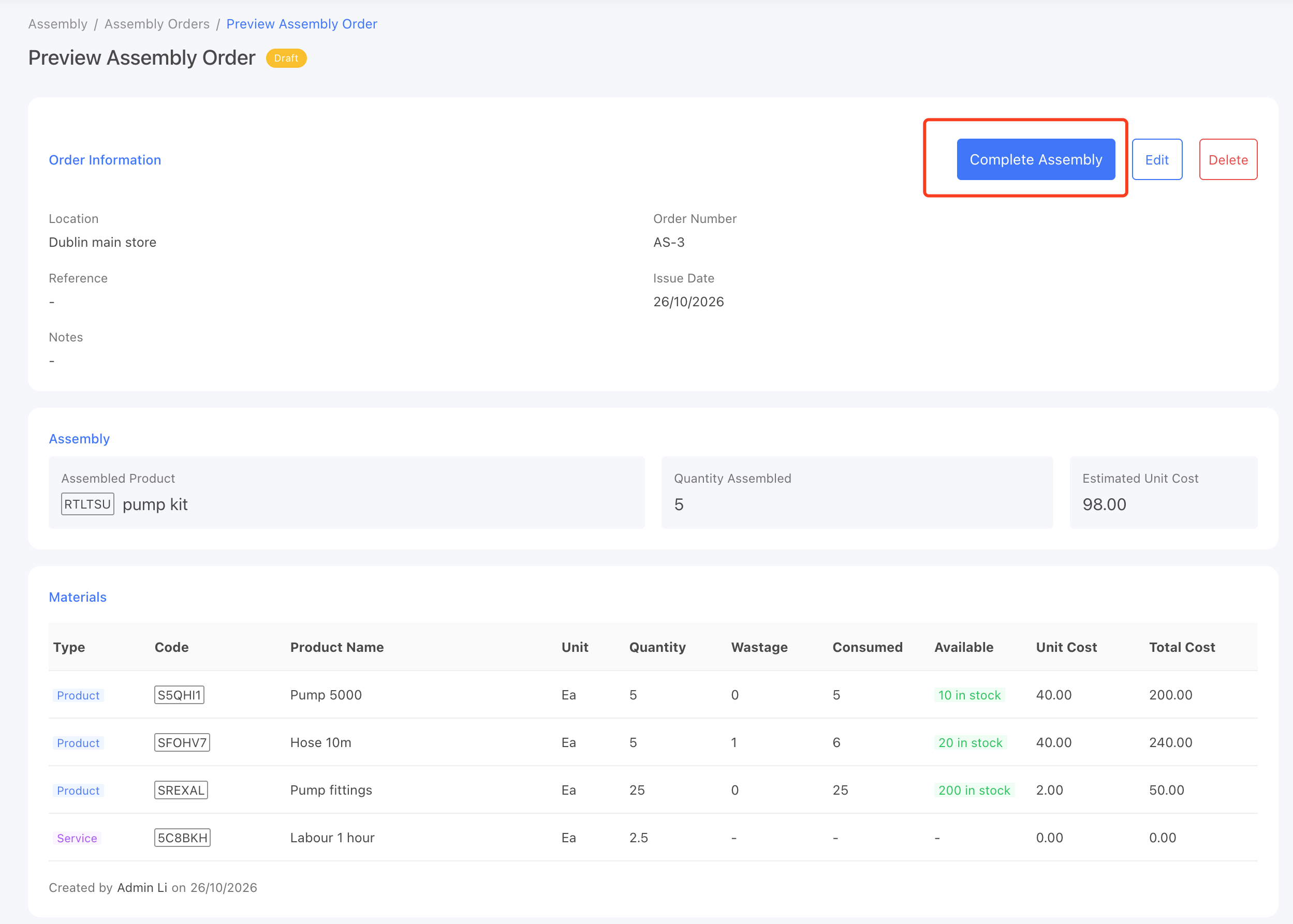This screenshot has height=924, width=1293.
Task: Click Hose 10m product name
Action: (x=320, y=742)
